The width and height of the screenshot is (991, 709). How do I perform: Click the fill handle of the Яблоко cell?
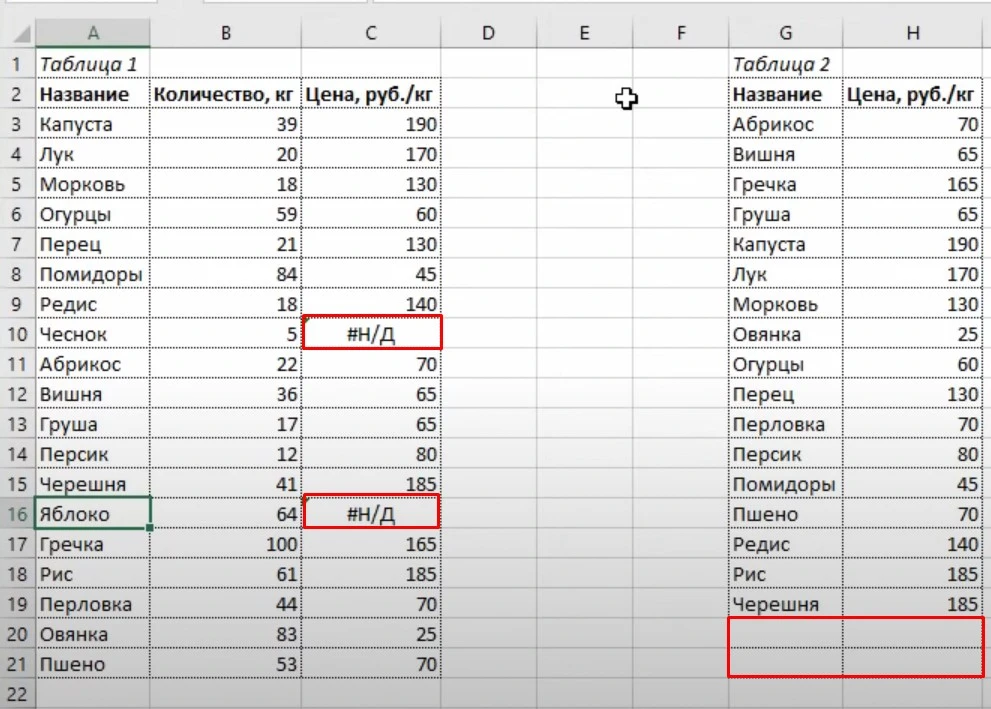click(x=149, y=528)
